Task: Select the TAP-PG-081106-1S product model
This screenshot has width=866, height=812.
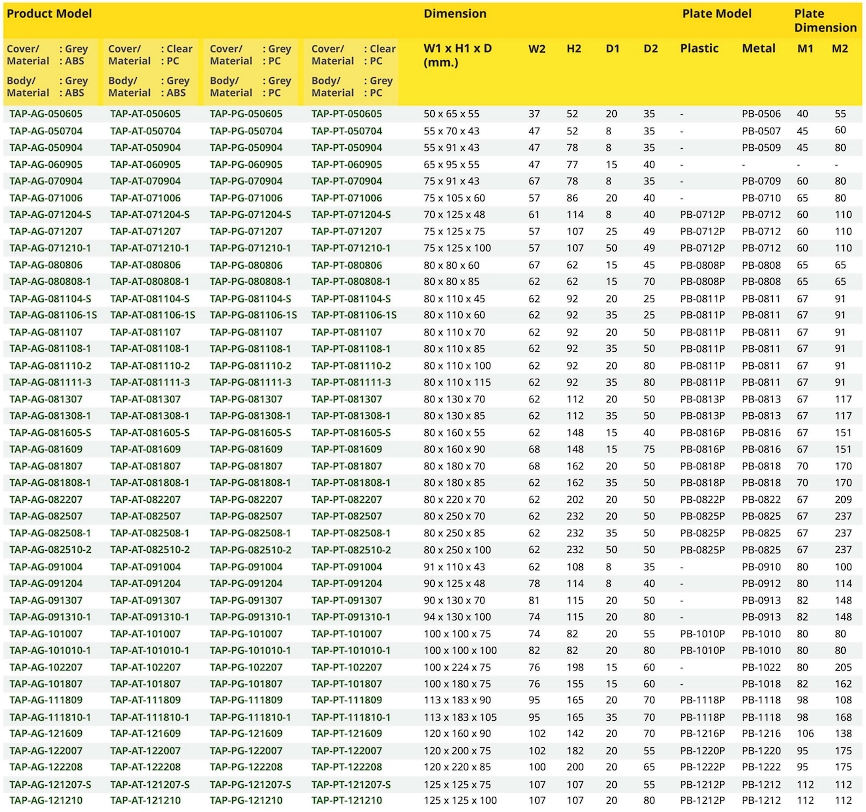Action: (x=253, y=315)
